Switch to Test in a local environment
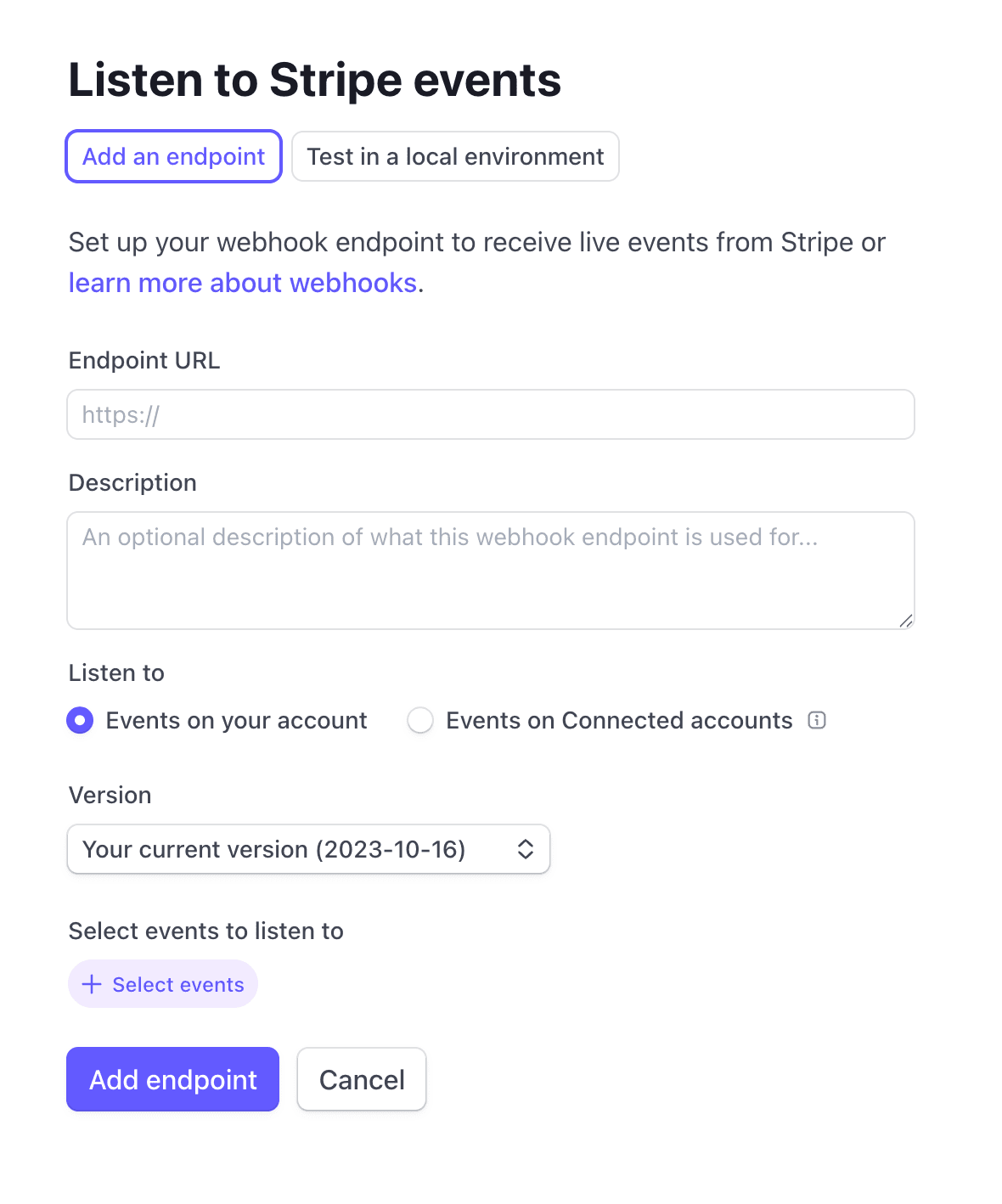 coord(455,156)
